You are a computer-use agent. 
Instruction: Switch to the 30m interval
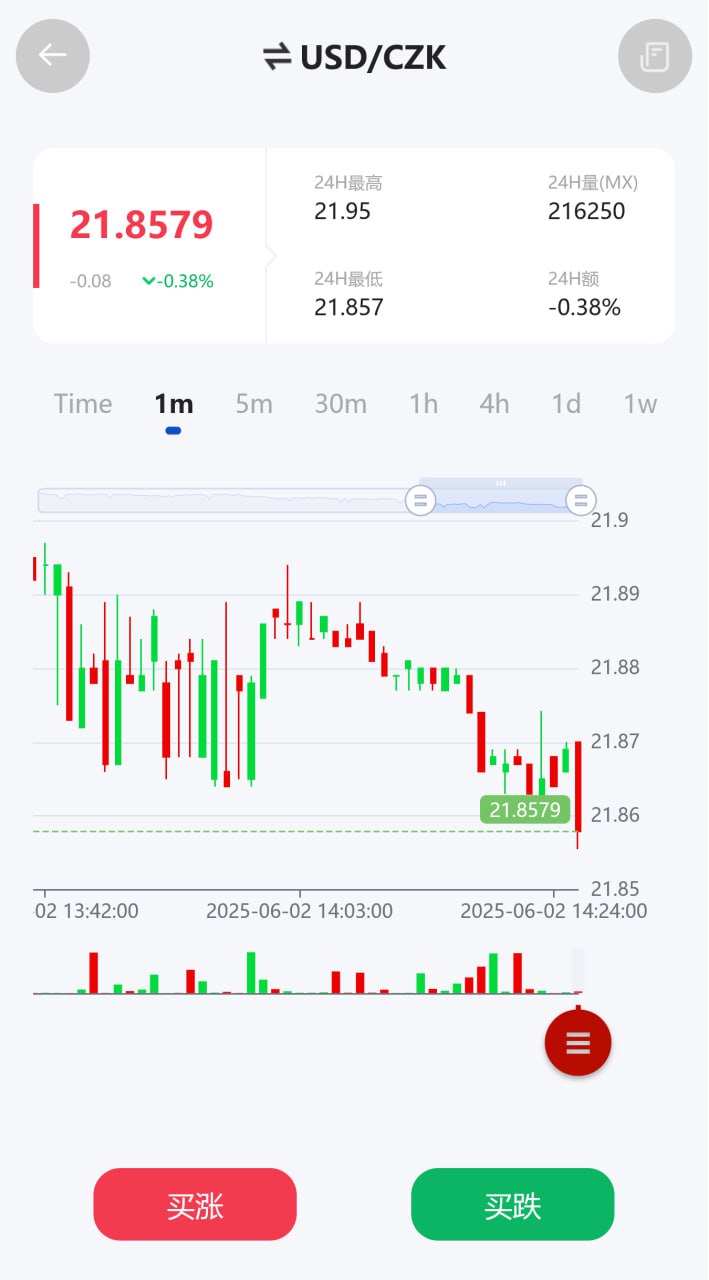[341, 404]
